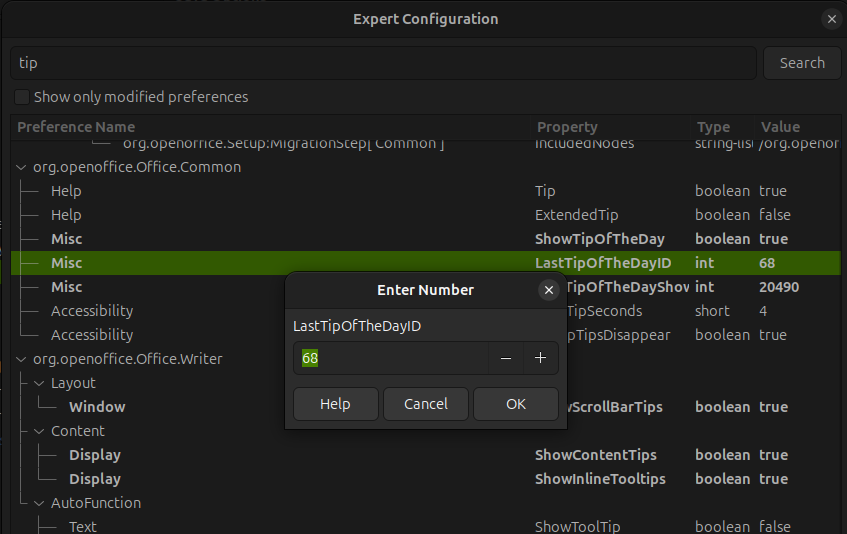Viewport: 847px width, 534px height.
Task: Enable Show only modified preferences checkbox
Action: (22, 97)
